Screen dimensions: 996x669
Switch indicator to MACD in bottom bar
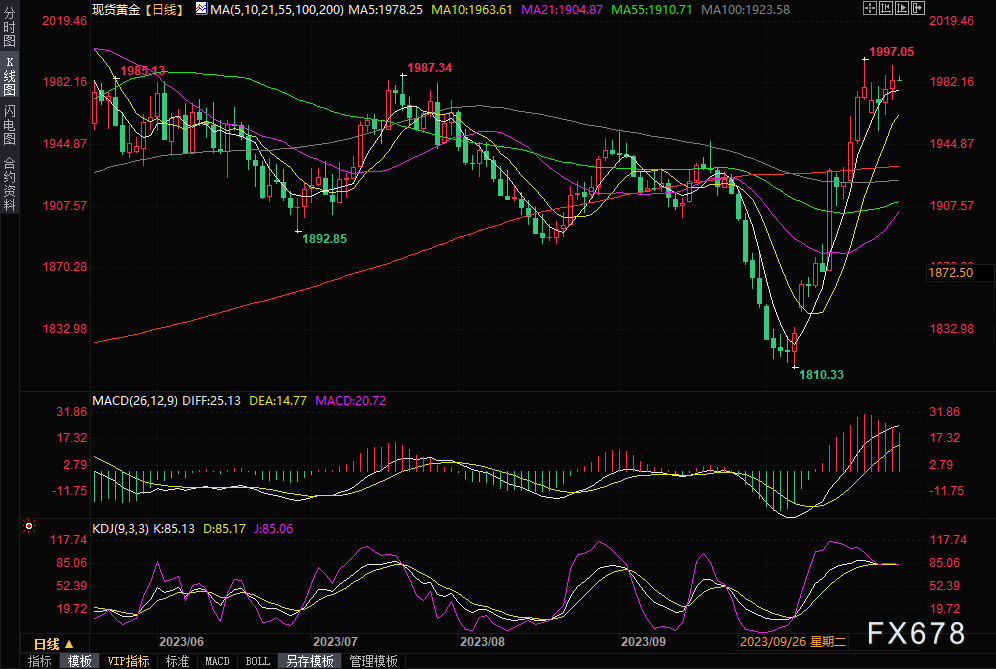tap(217, 661)
